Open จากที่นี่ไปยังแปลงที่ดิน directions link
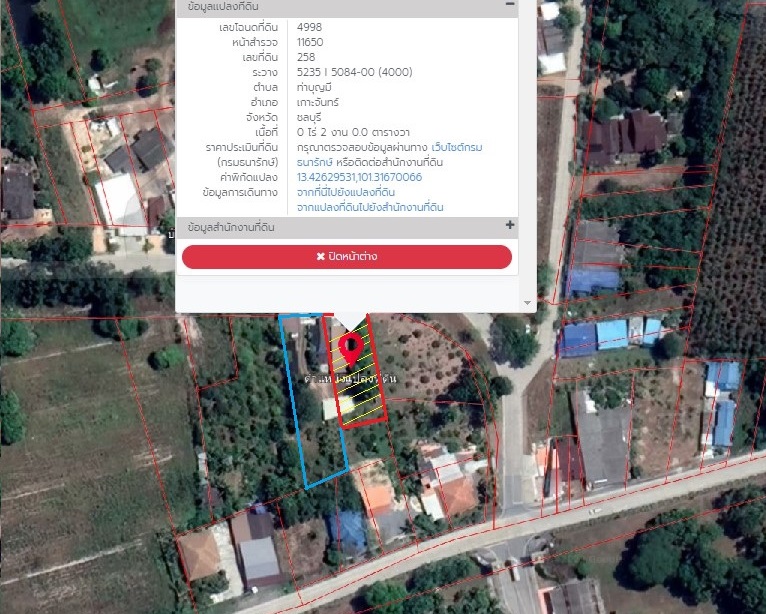The width and height of the screenshot is (766, 614). tap(346, 192)
